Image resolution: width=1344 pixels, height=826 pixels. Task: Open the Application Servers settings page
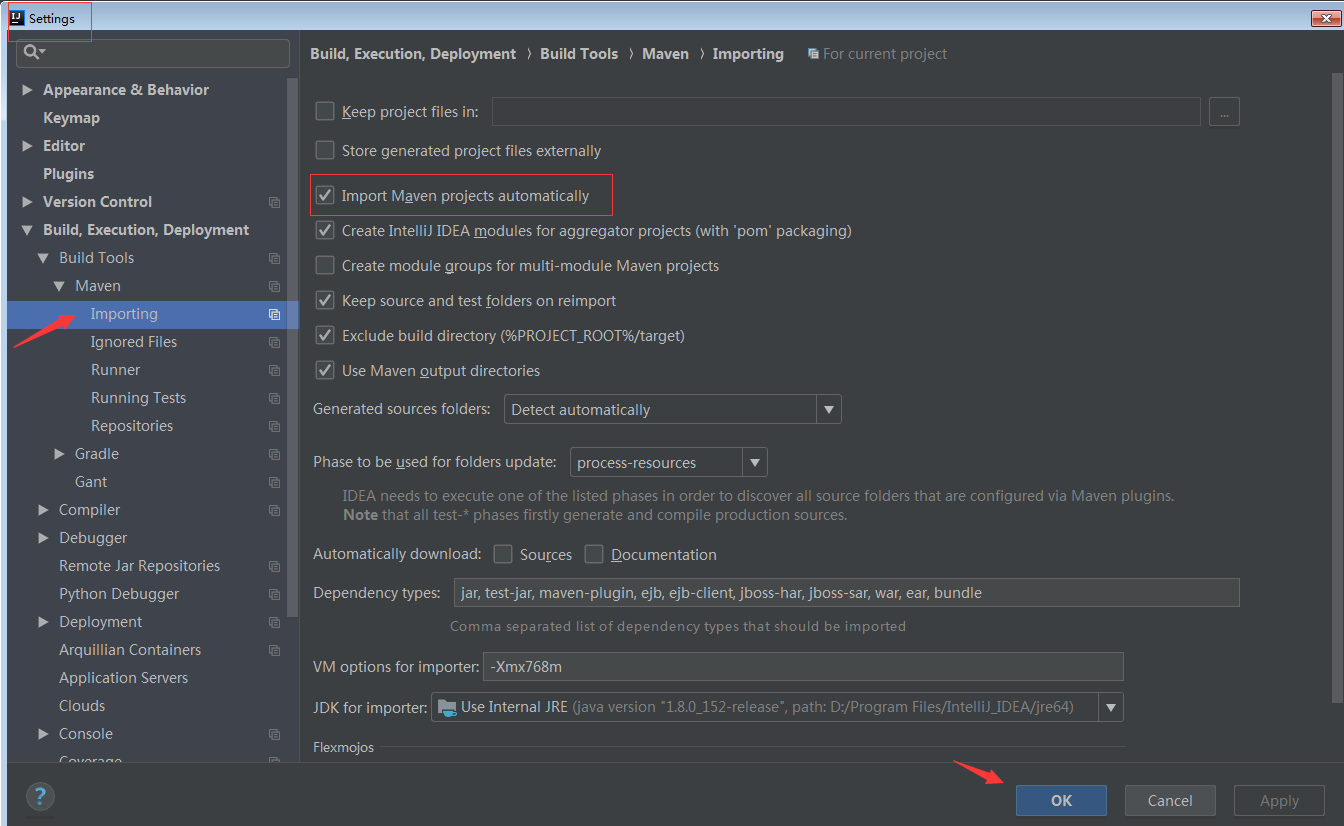(123, 678)
